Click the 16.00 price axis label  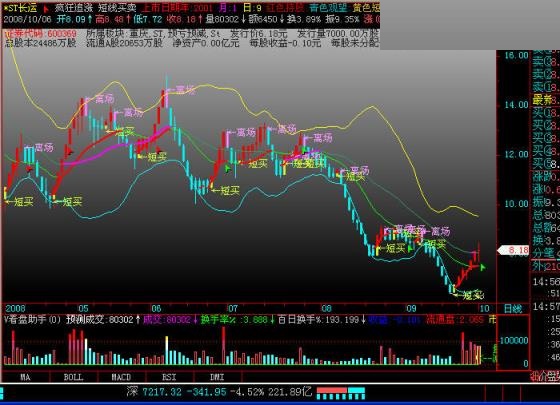coord(516,55)
